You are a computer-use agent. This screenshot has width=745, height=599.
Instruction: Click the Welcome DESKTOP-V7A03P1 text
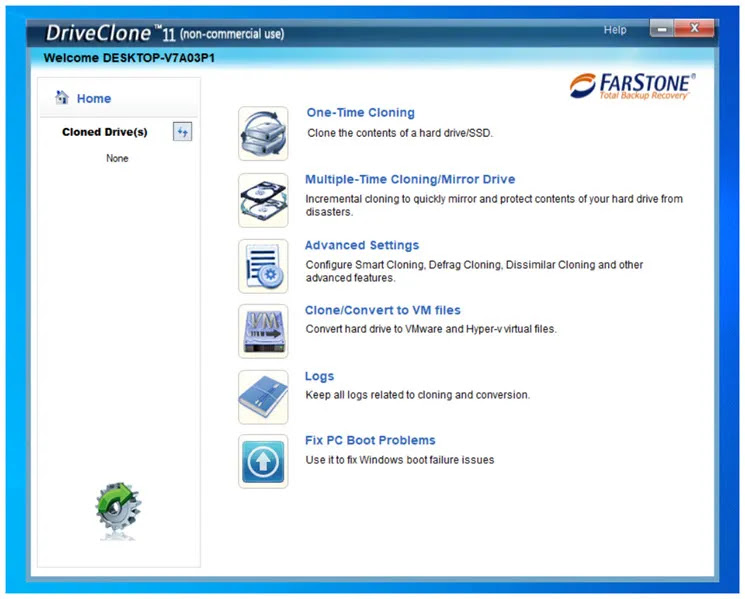point(129,58)
